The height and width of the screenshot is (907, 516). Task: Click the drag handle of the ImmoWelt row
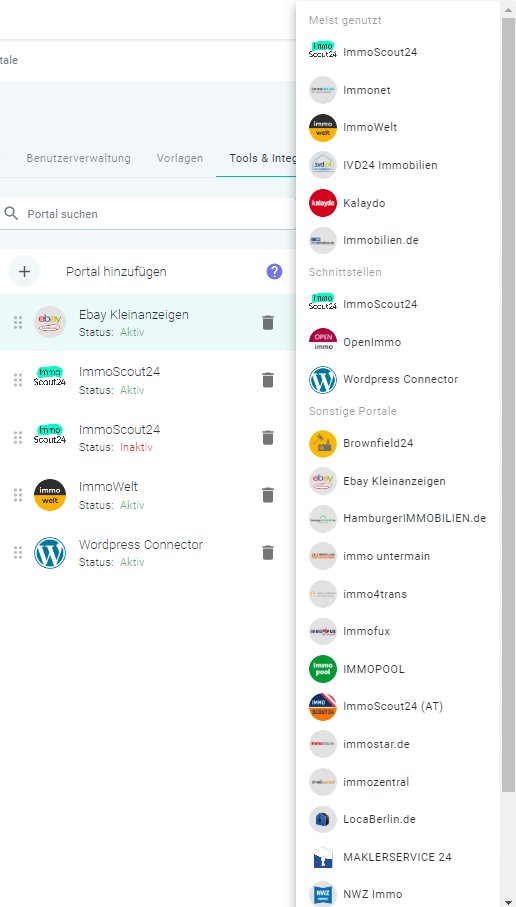pos(18,495)
